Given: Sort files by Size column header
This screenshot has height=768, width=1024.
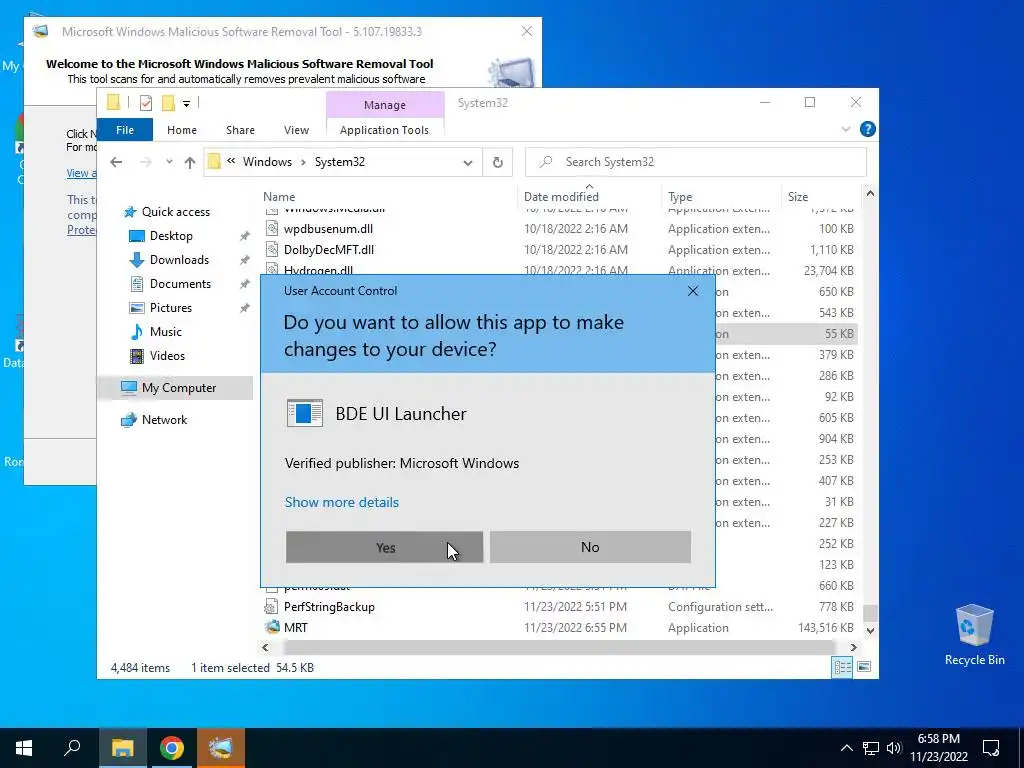Looking at the screenshot, I should coord(797,197).
